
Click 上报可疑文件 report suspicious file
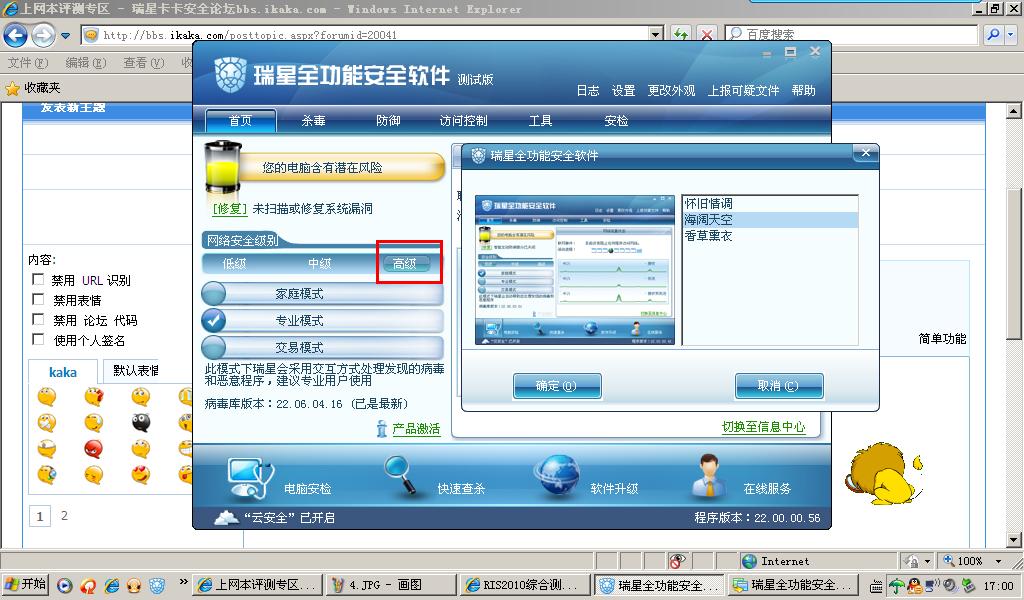[x=743, y=91]
